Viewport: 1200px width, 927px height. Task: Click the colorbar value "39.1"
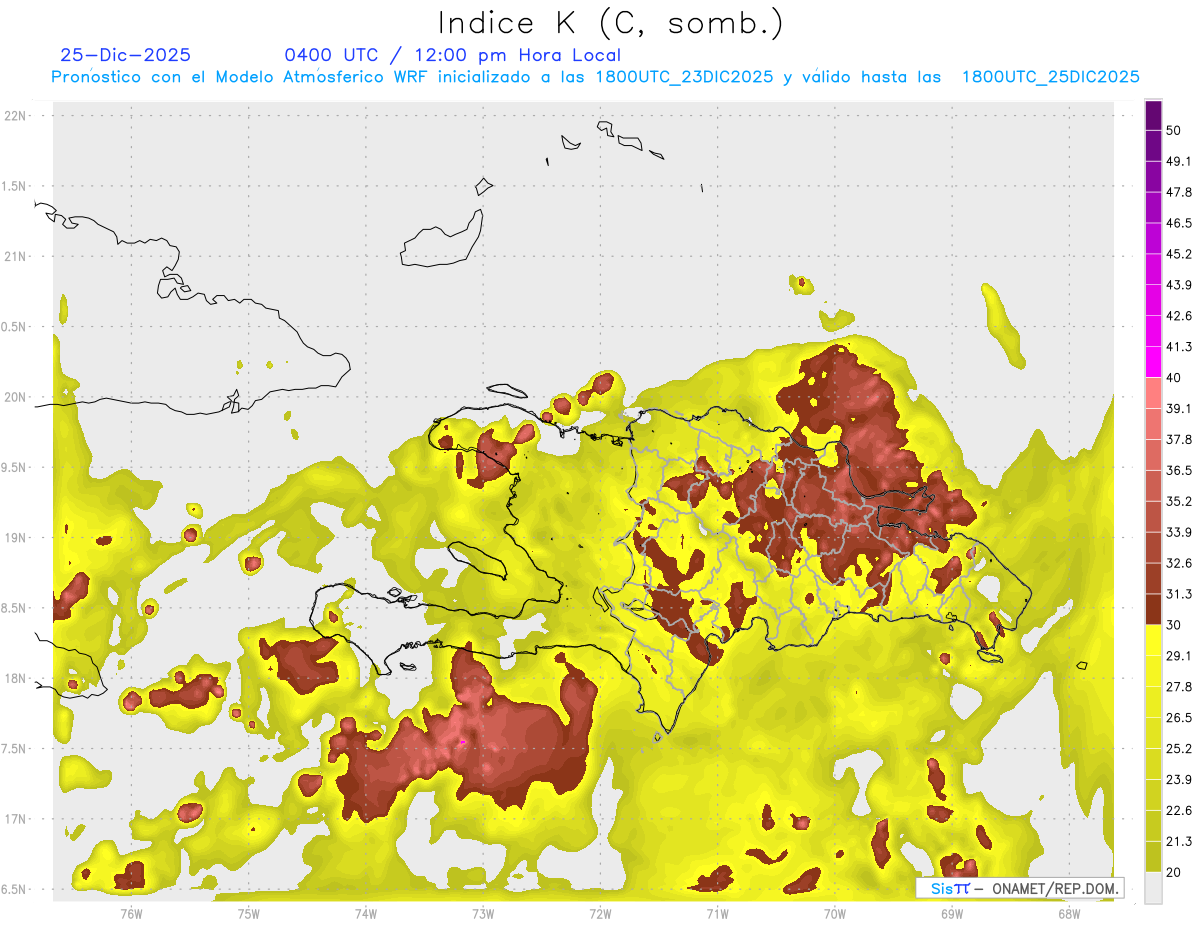click(1179, 408)
